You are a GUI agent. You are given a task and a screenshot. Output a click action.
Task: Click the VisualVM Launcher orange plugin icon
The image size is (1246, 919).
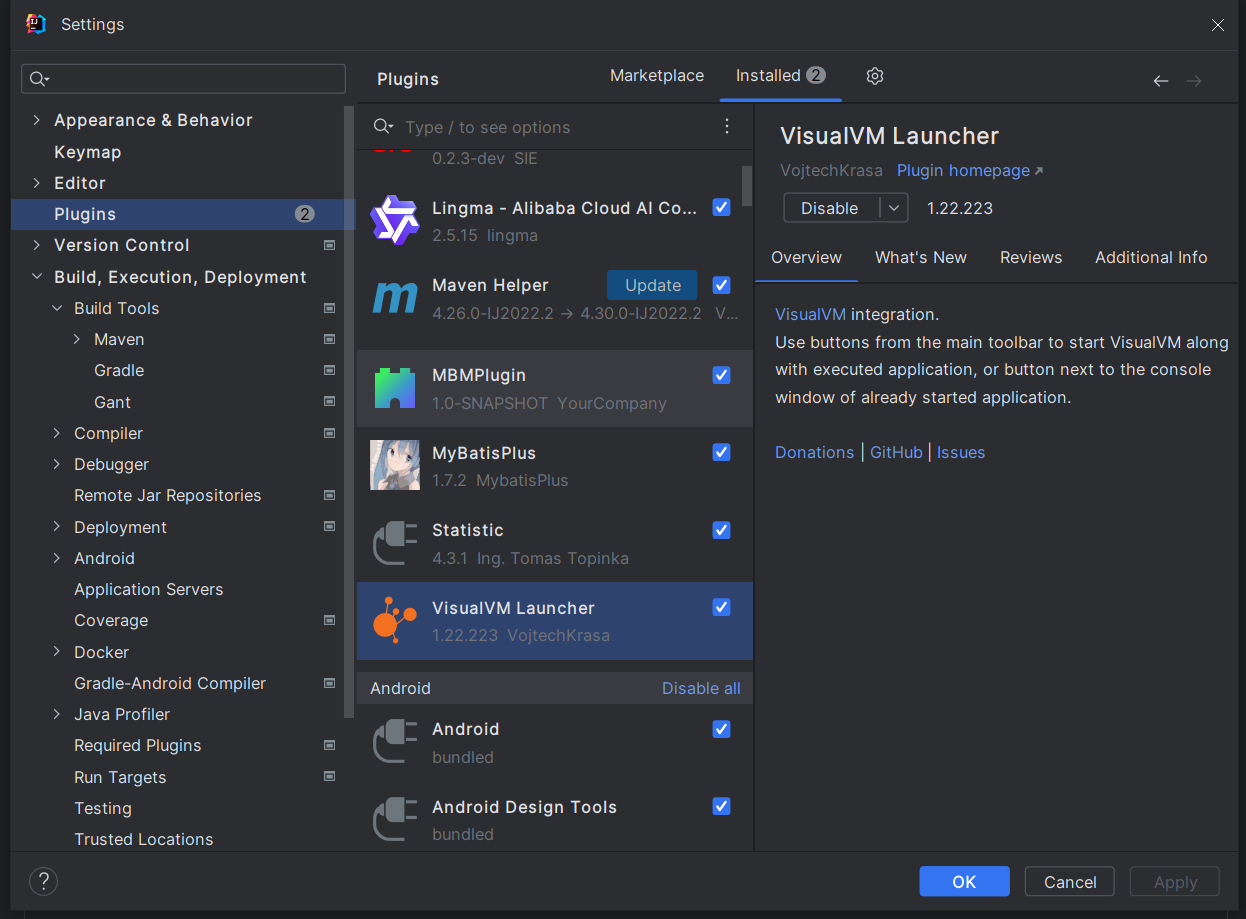click(394, 620)
